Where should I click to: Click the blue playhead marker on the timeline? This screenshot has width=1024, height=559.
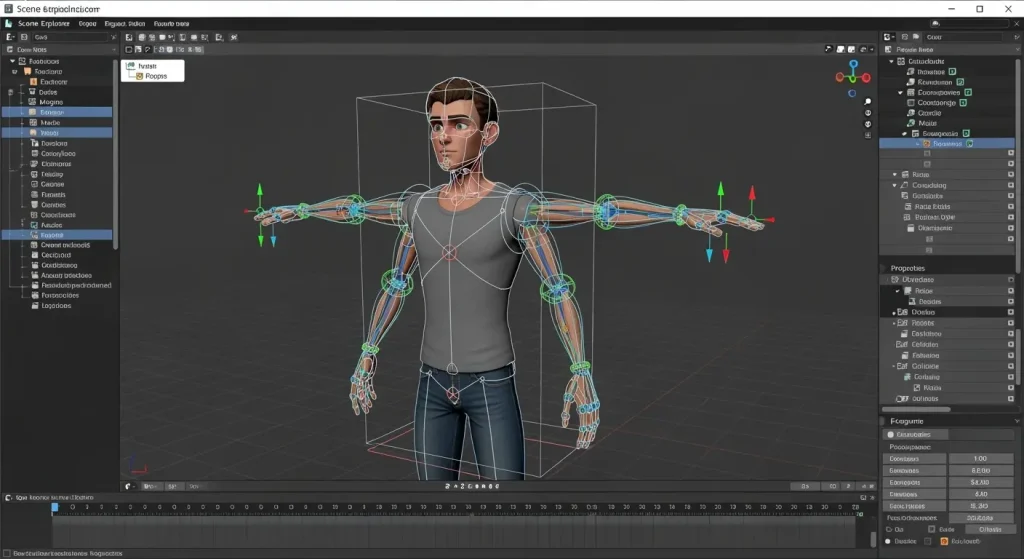[x=55, y=507]
